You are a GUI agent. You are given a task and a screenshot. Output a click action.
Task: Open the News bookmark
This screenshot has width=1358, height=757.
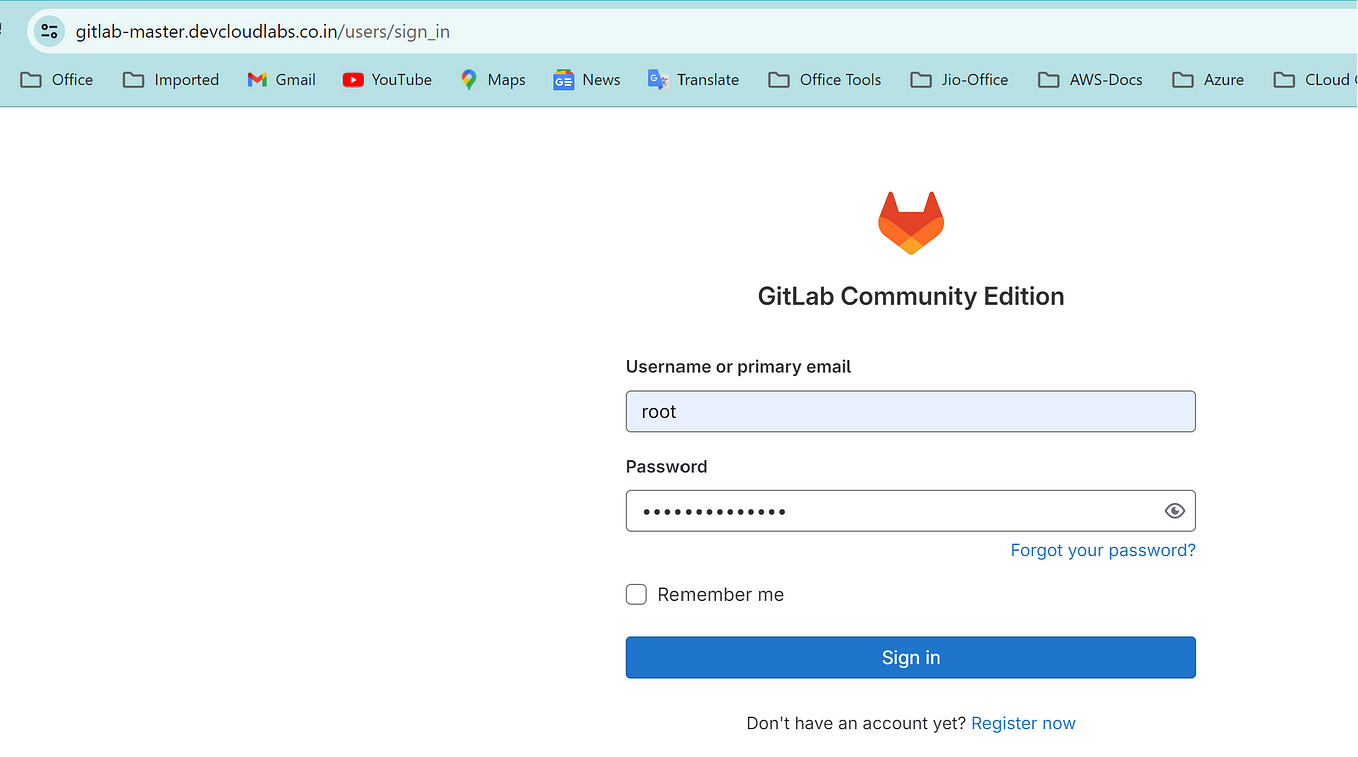587,80
